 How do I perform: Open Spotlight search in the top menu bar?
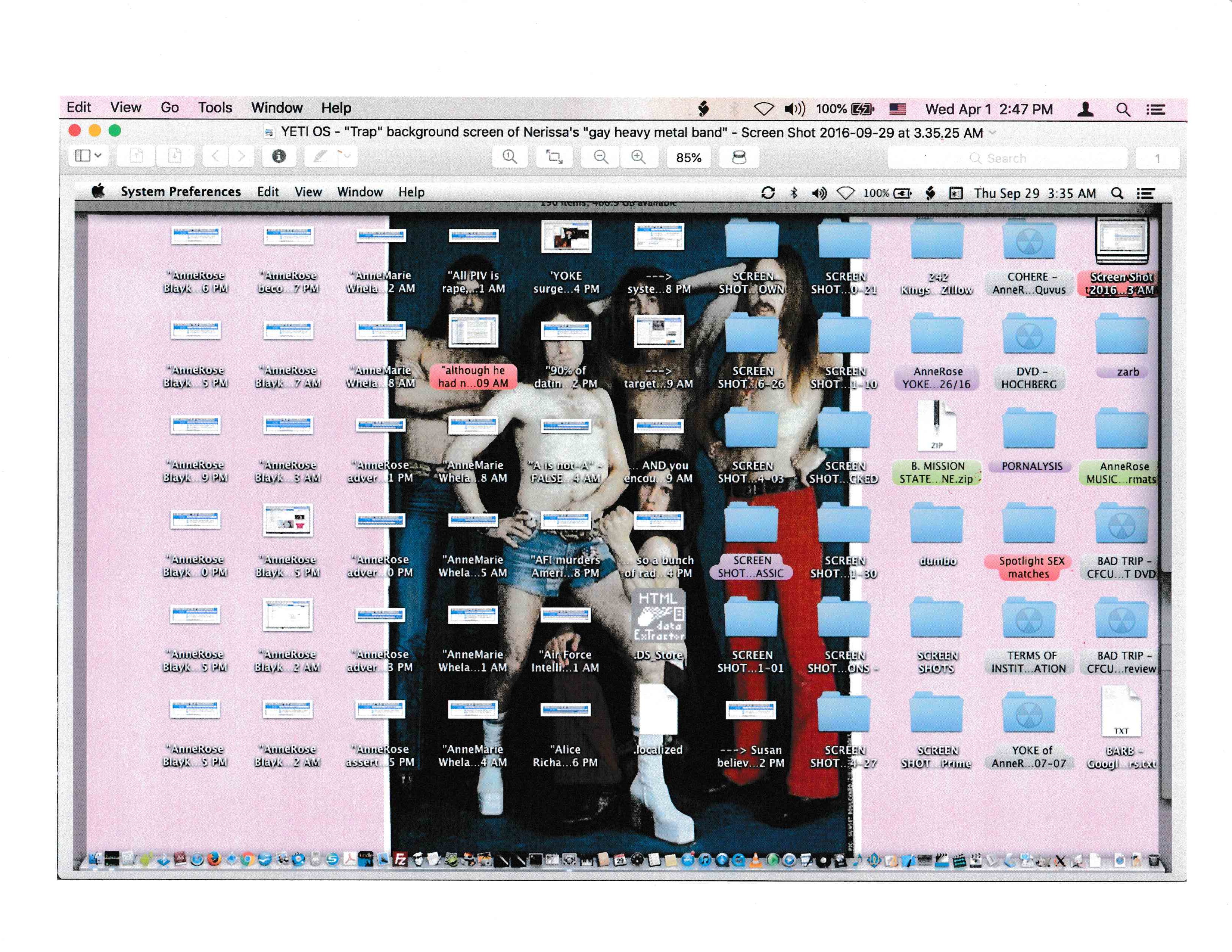[1123, 109]
